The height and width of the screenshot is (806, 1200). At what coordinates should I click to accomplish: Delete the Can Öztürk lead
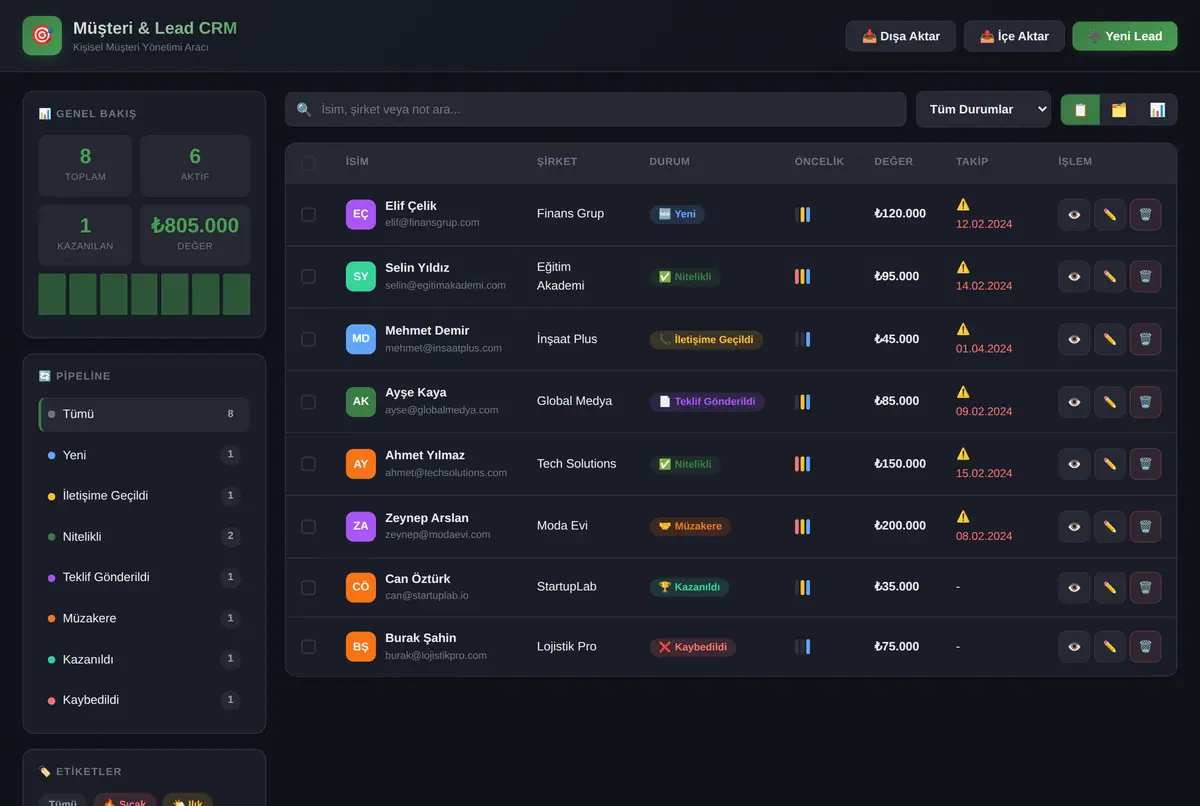(x=1146, y=587)
